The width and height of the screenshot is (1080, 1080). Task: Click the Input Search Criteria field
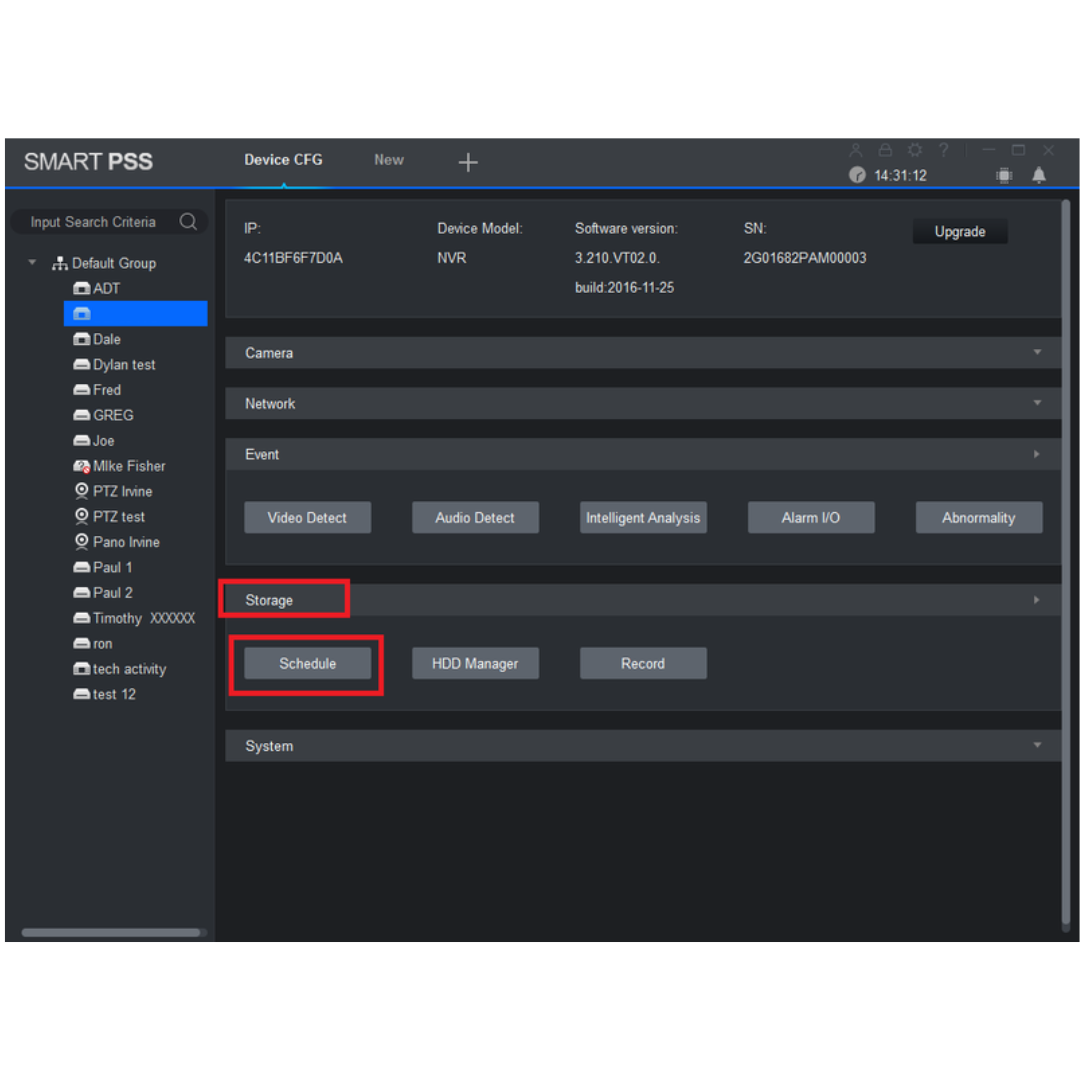click(109, 222)
